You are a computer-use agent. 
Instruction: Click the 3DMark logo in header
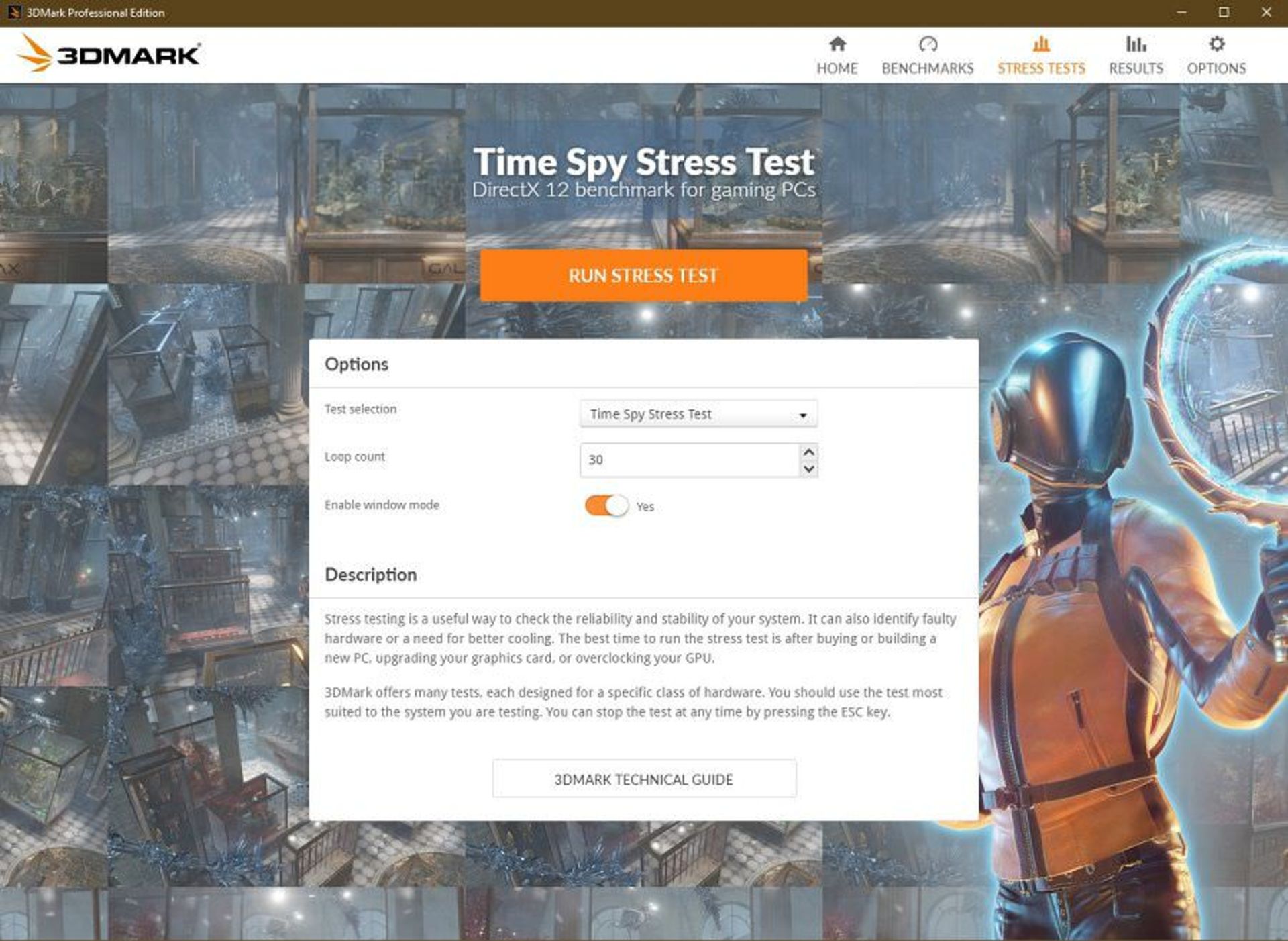point(109,54)
